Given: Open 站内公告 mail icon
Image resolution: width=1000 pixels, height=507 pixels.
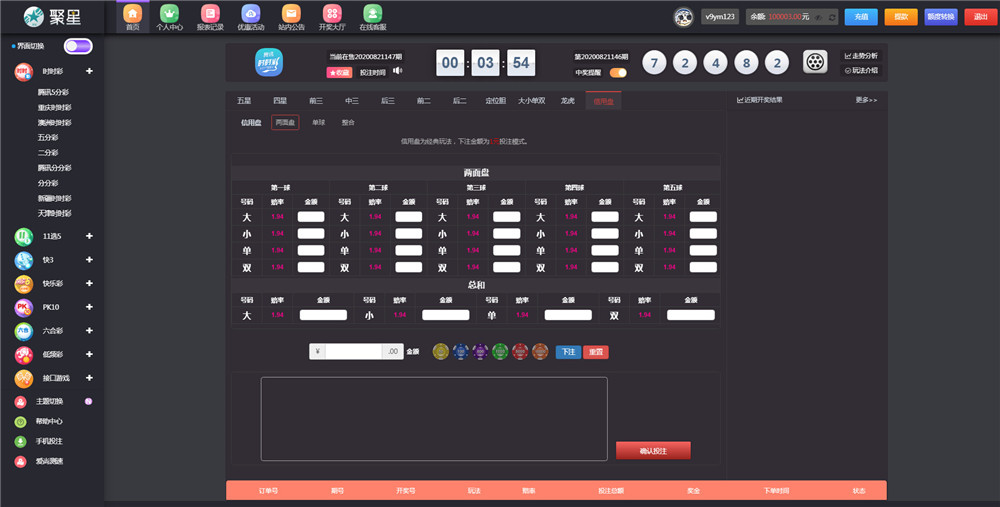Looking at the screenshot, I should tap(291, 14).
